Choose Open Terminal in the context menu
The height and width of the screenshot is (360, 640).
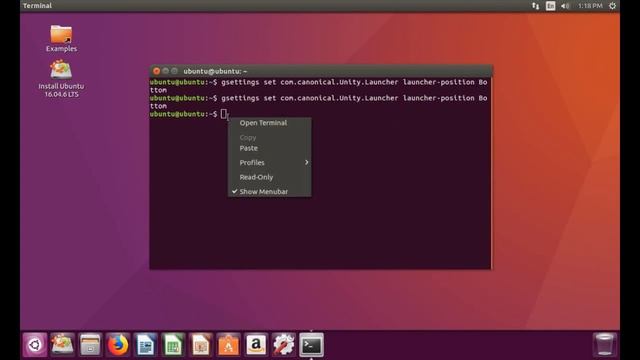click(x=269, y=123)
